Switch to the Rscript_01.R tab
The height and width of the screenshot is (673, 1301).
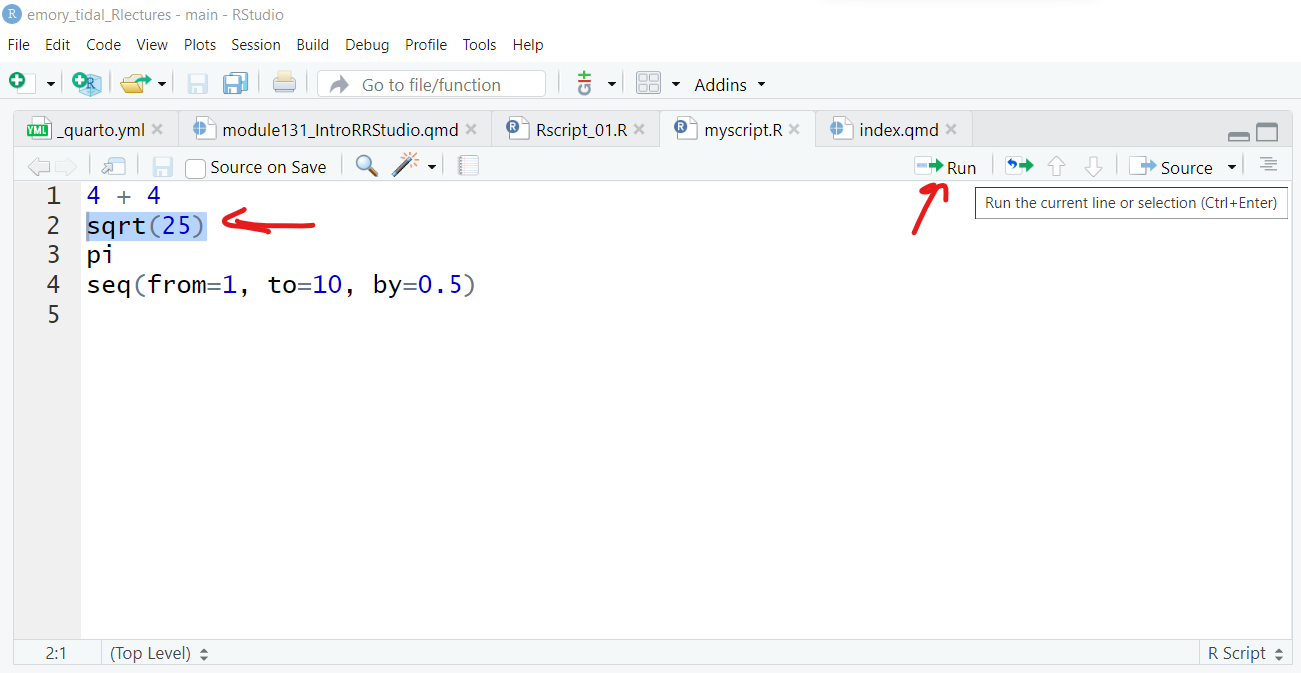(580, 130)
